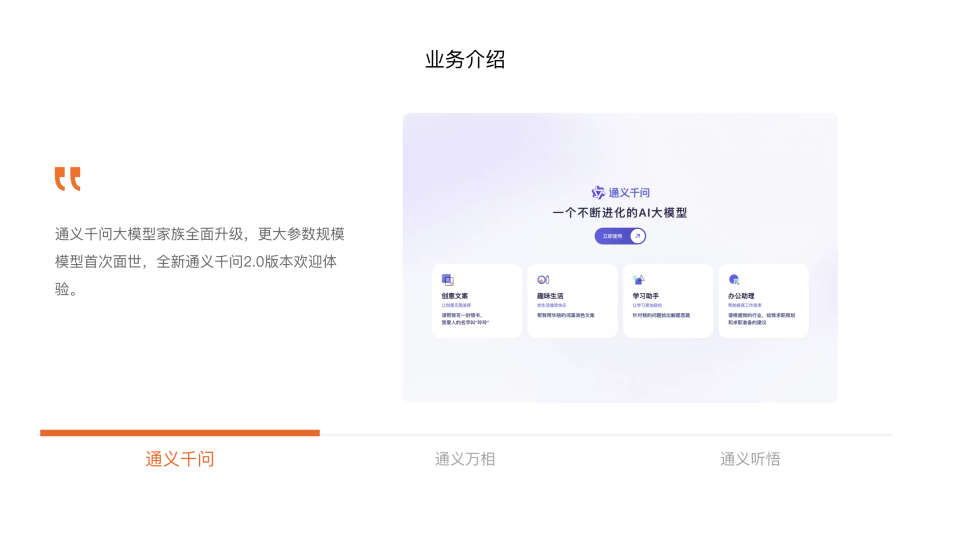Viewport: 960px width, 544px height.
Task: Select the 学习助手 card title
Action: pyautogui.click(x=645, y=296)
